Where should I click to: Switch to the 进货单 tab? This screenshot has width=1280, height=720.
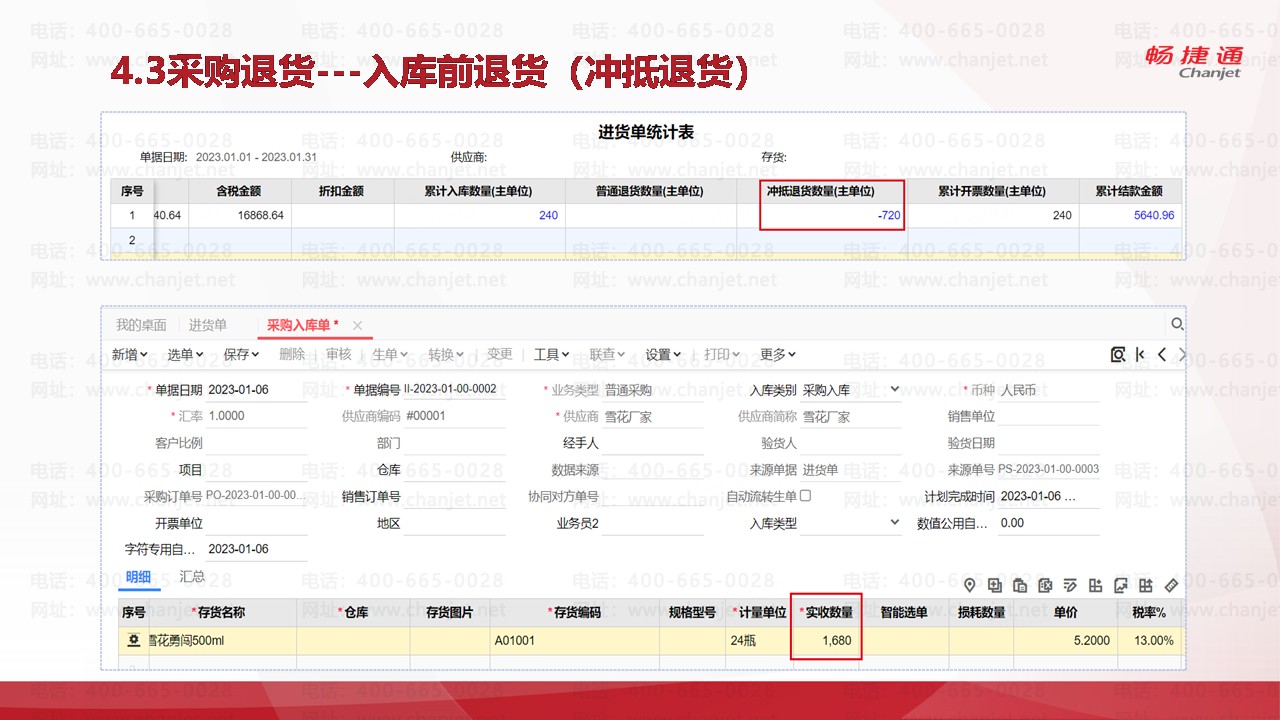pyautogui.click(x=208, y=325)
